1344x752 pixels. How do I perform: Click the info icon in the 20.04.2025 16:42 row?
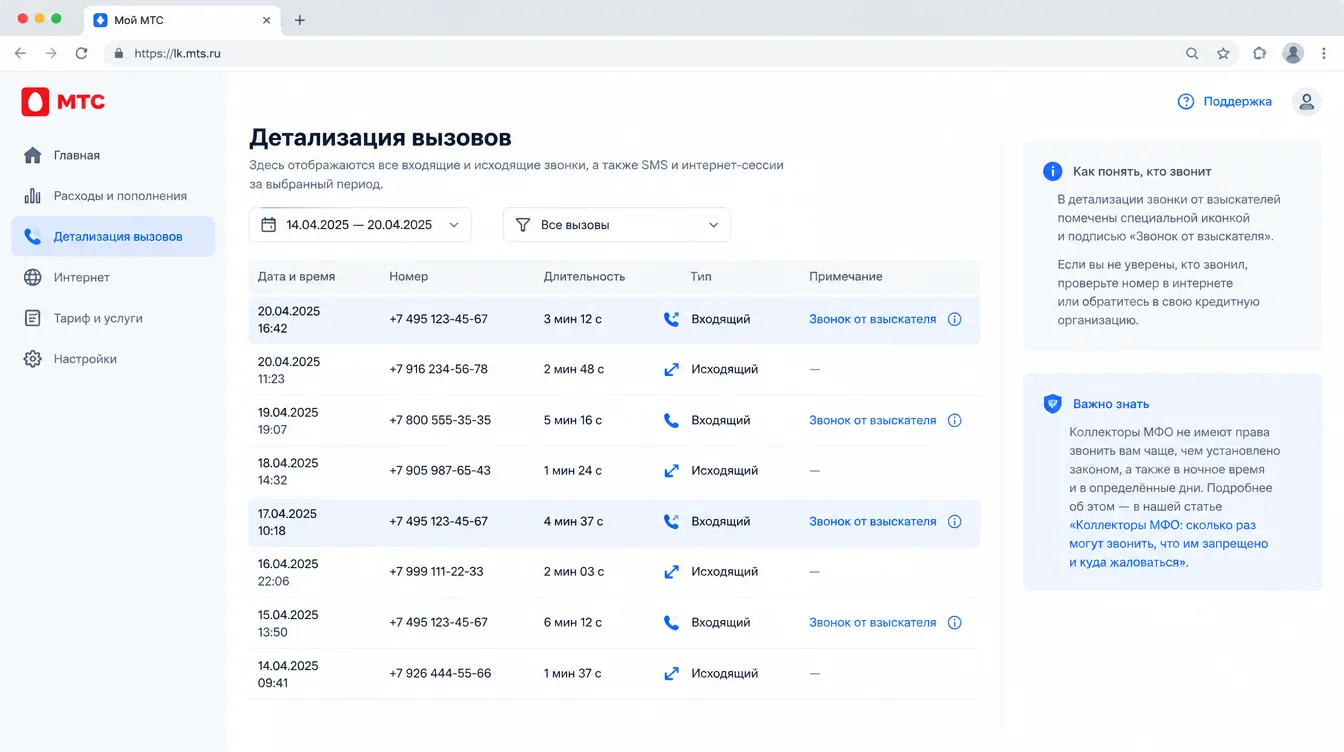pyautogui.click(x=954, y=319)
